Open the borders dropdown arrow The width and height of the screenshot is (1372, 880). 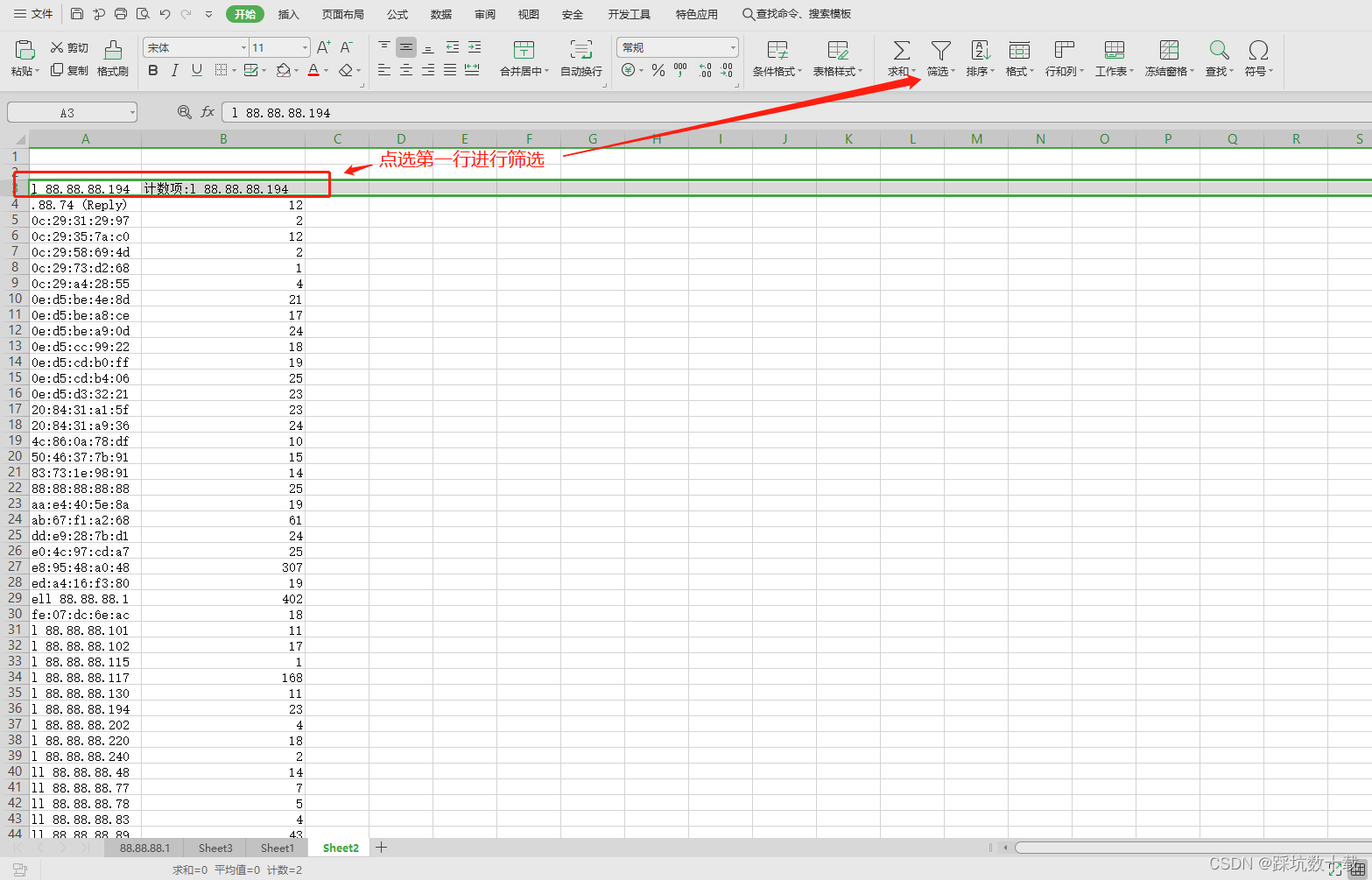[235, 70]
